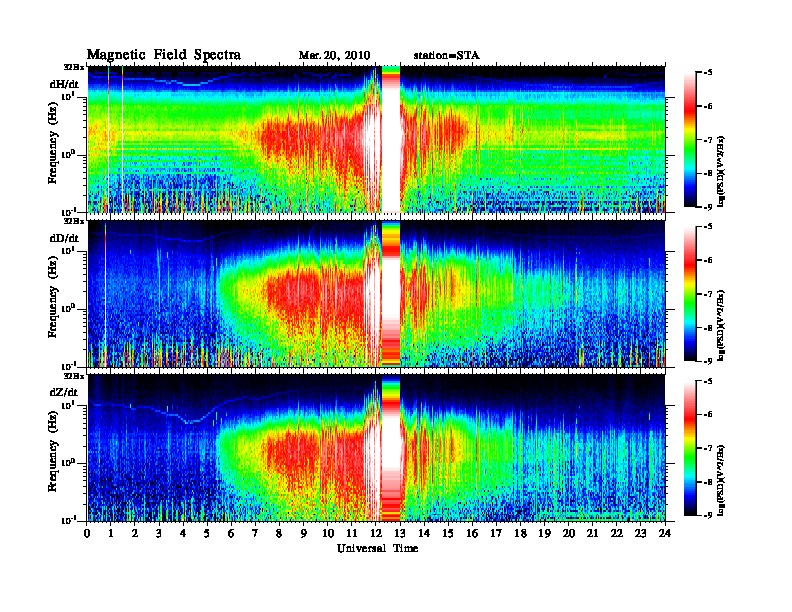Click the "station=STA" label
The image size is (792, 612).
click(447, 56)
